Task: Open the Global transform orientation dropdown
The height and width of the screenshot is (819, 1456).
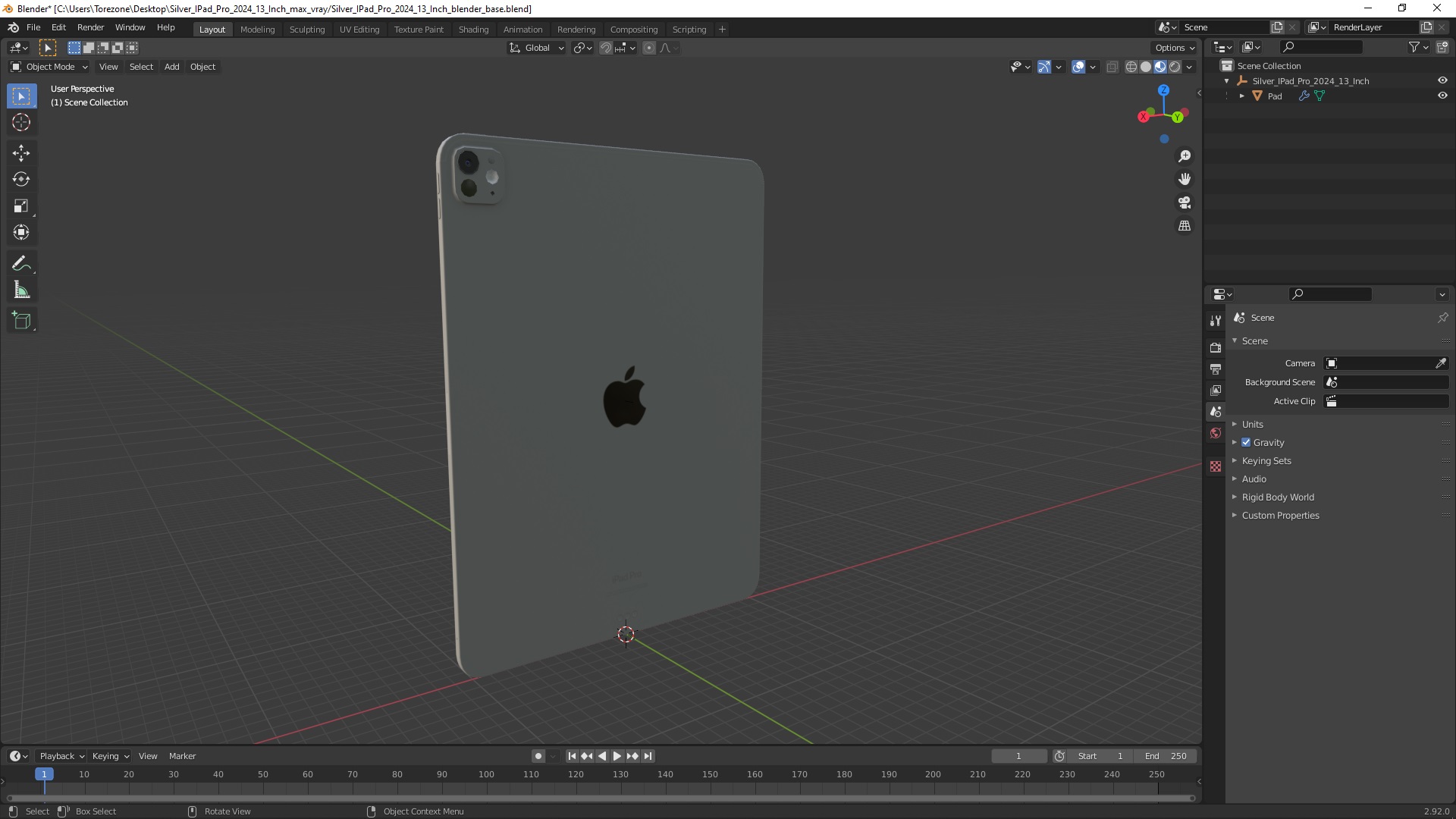Action: pos(536,48)
